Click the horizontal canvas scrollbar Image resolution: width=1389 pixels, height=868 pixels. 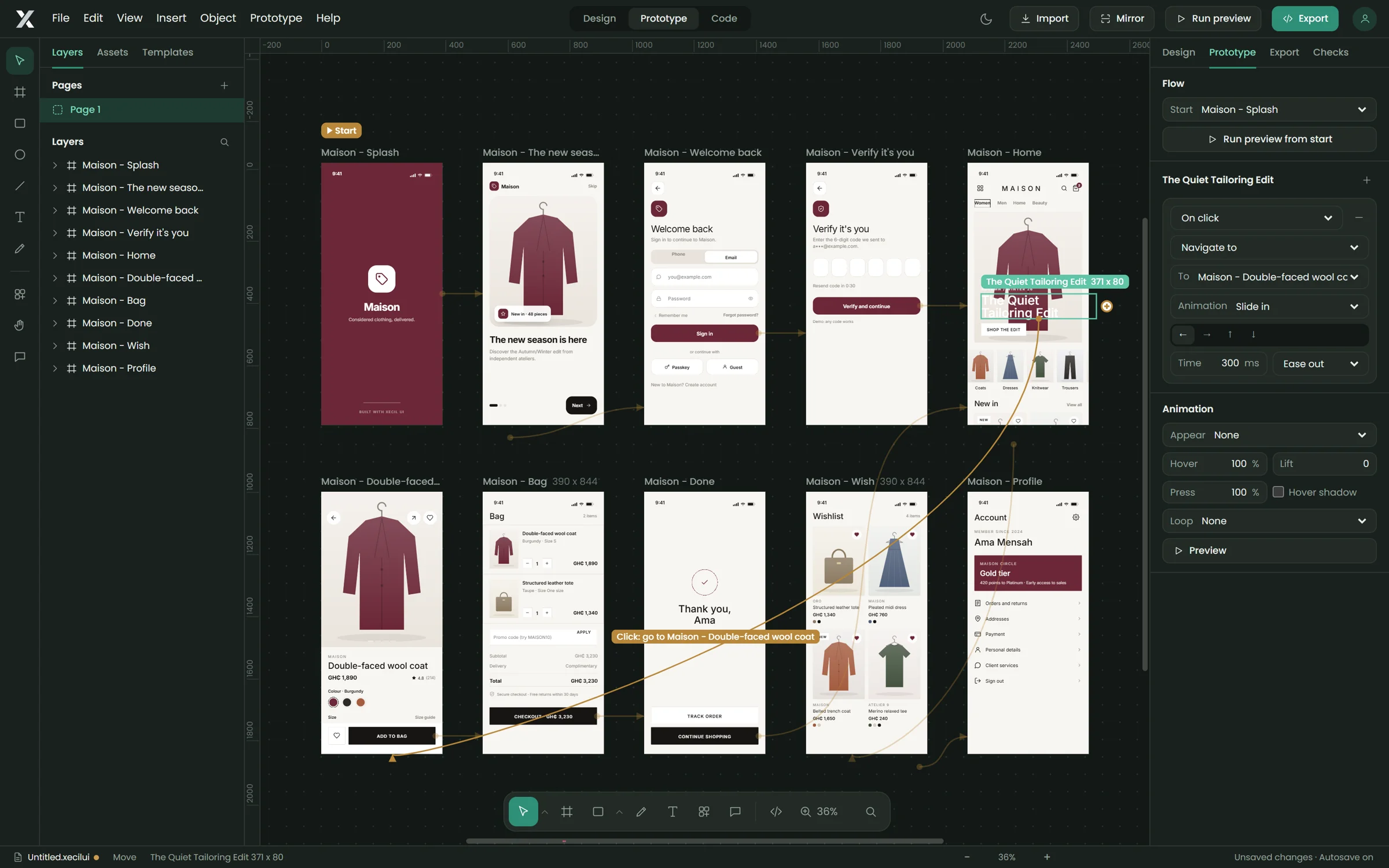tap(704, 841)
